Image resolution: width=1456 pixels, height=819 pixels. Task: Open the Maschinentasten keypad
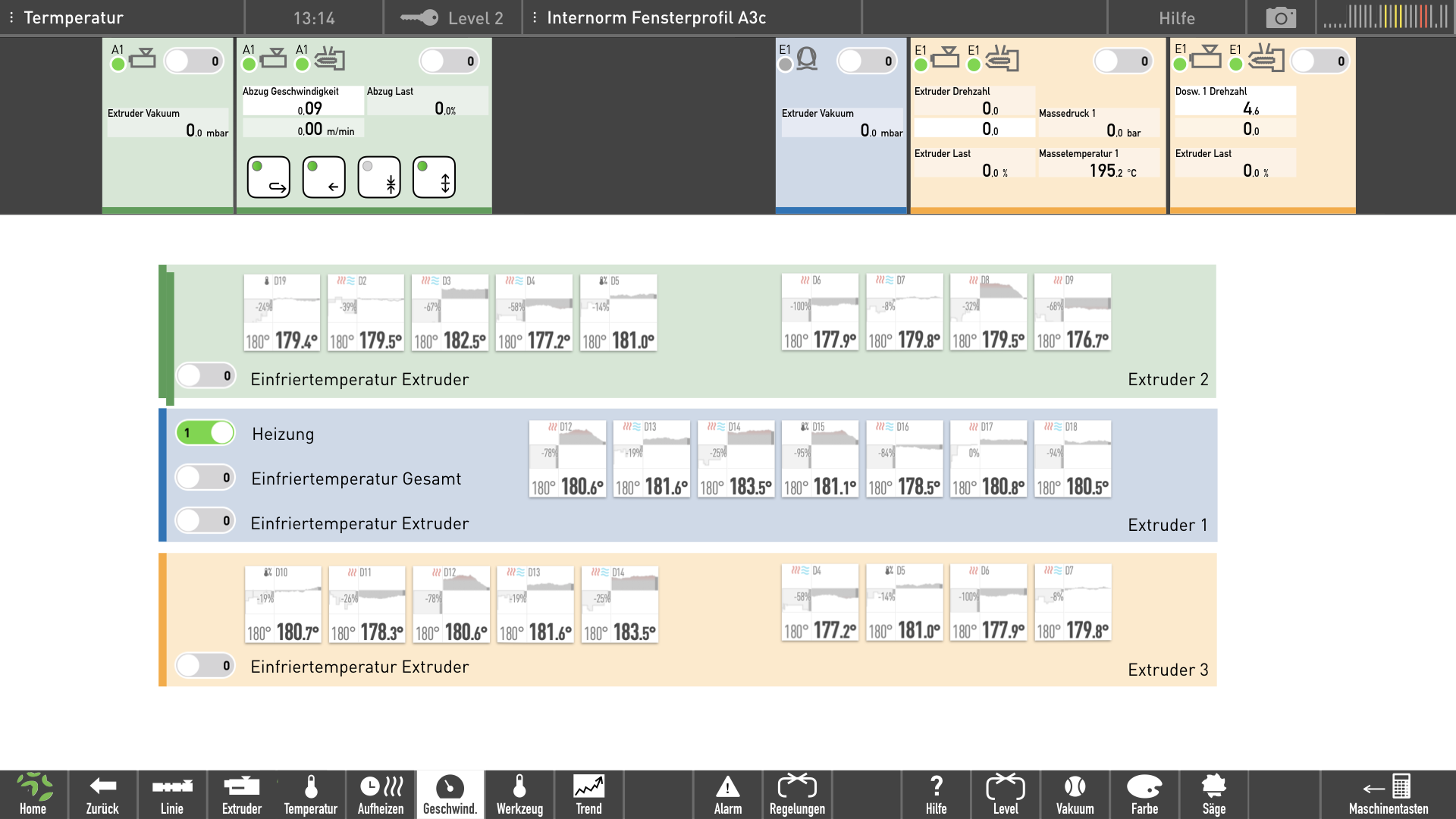[1389, 795]
